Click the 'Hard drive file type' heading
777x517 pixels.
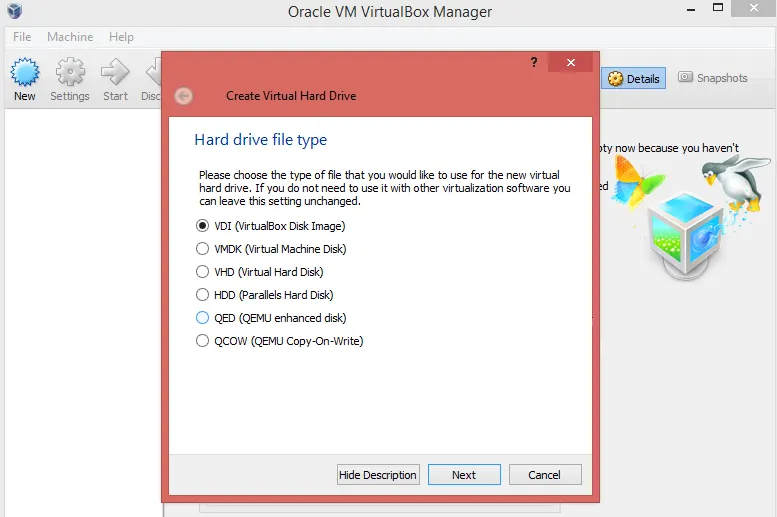click(x=261, y=140)
